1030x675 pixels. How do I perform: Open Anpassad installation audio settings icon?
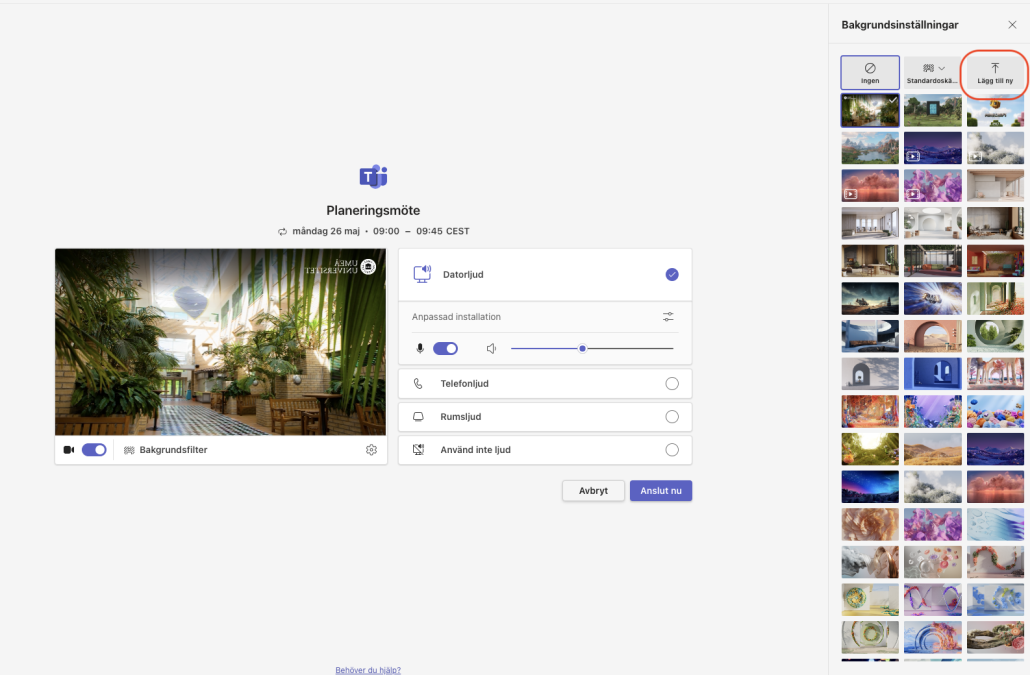(668, 316)
